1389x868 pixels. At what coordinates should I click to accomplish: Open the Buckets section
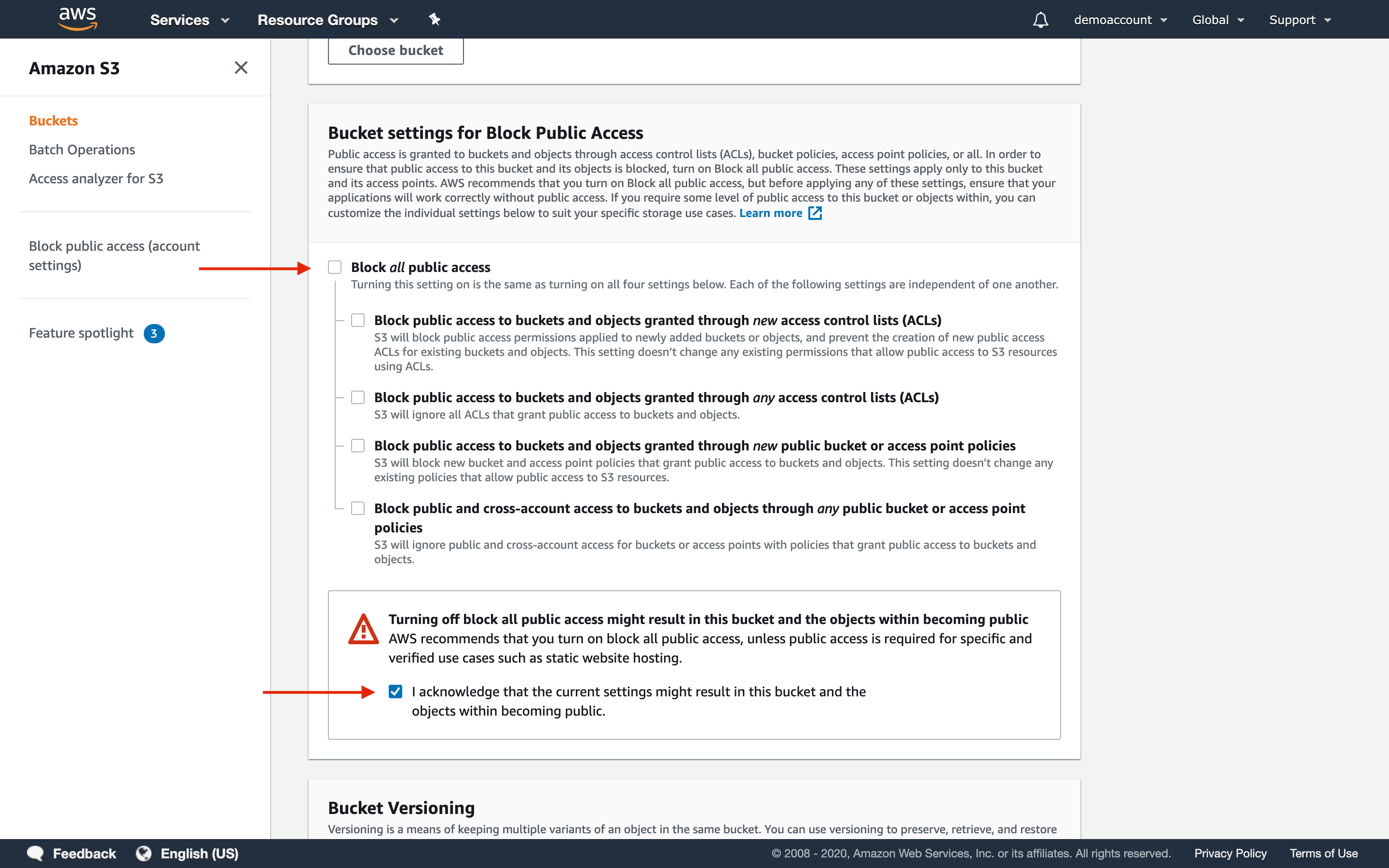click(x=53, y=120)
